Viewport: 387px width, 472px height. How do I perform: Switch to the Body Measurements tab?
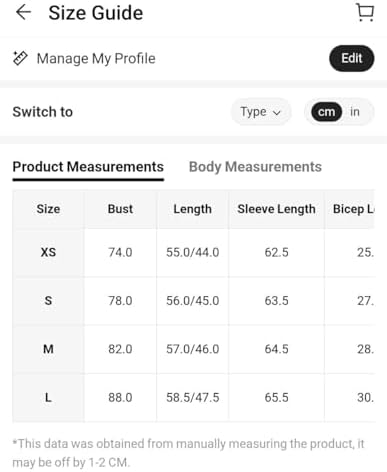coord(255,167)
